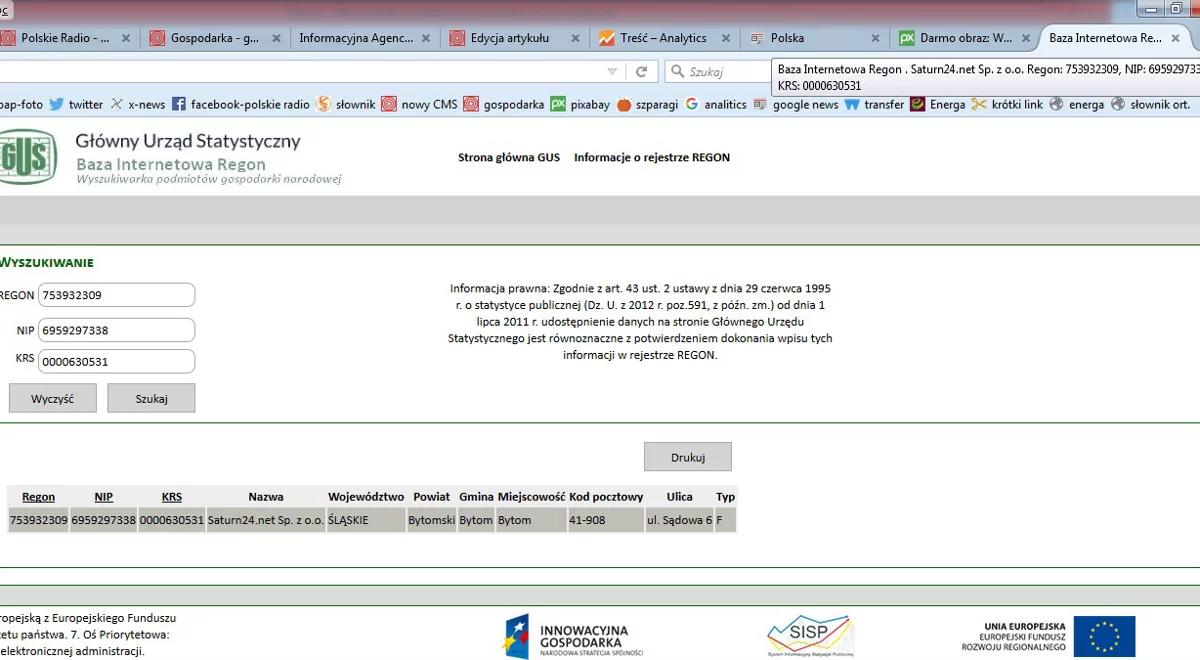Open the lowercase energa bookmark
Image resolution: width=1200 pixels, height=660 pixels.
[1077, 104]
